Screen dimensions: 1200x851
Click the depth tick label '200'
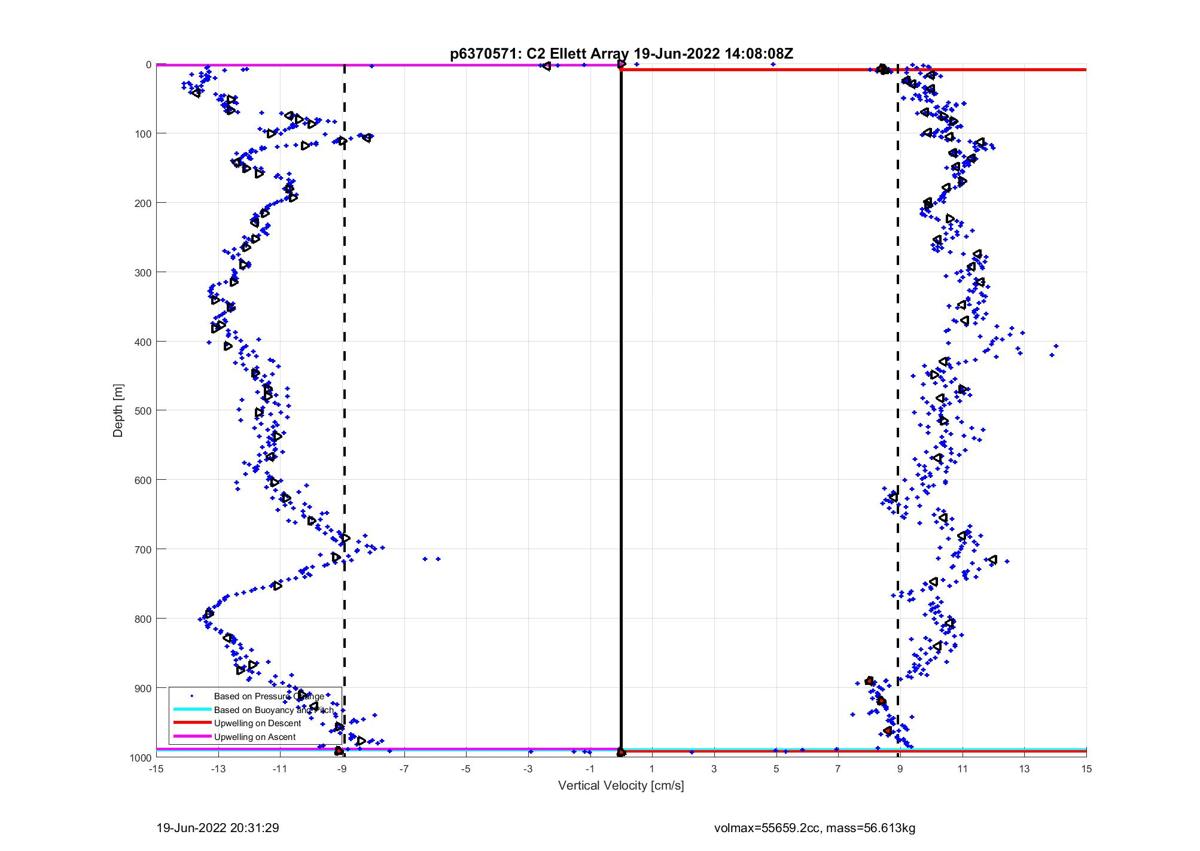[142, 203]
